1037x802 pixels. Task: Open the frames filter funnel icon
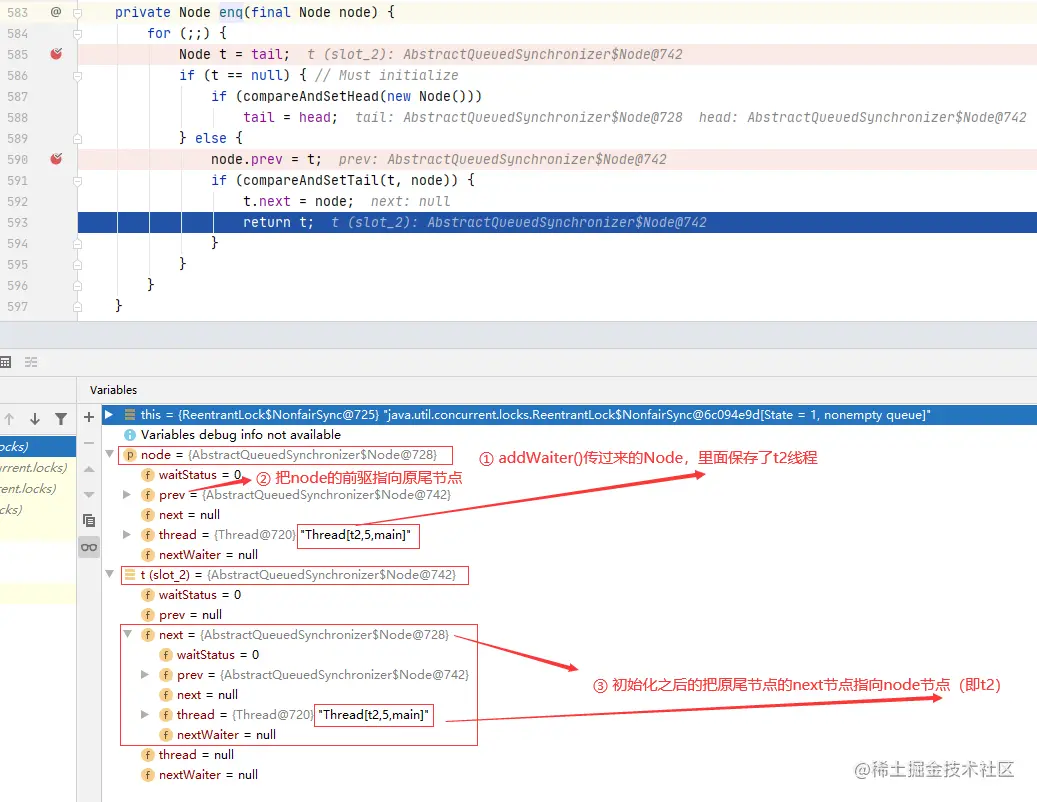pyautogui.click(x=61, y=419)
